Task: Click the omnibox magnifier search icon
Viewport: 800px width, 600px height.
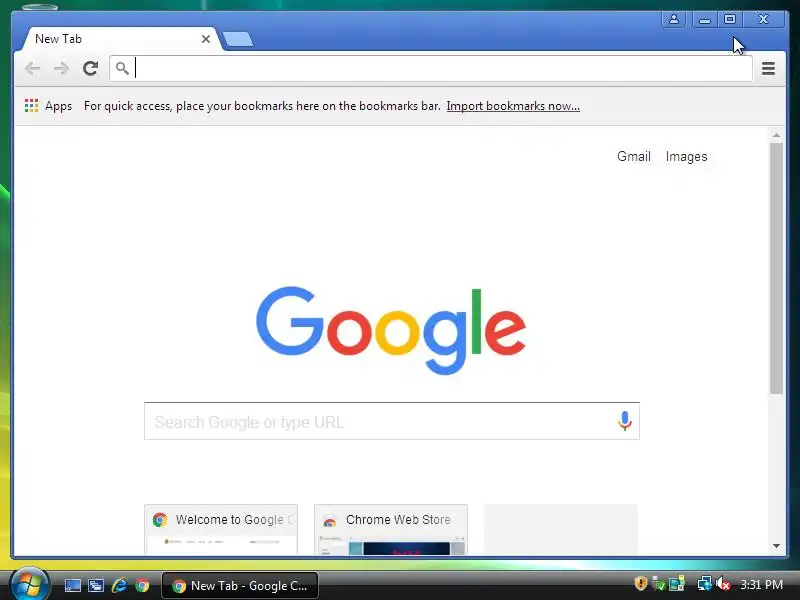Action: (122, 68)
